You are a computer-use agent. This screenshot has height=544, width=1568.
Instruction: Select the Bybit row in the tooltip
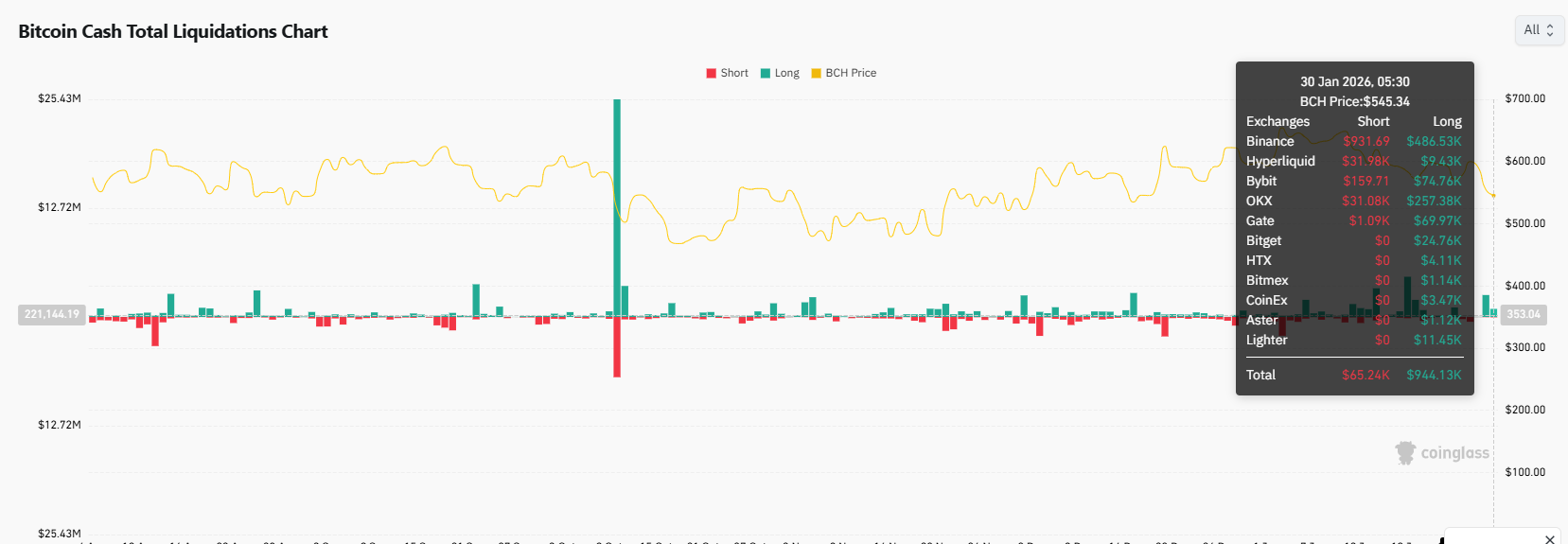tap(1353, 181)
